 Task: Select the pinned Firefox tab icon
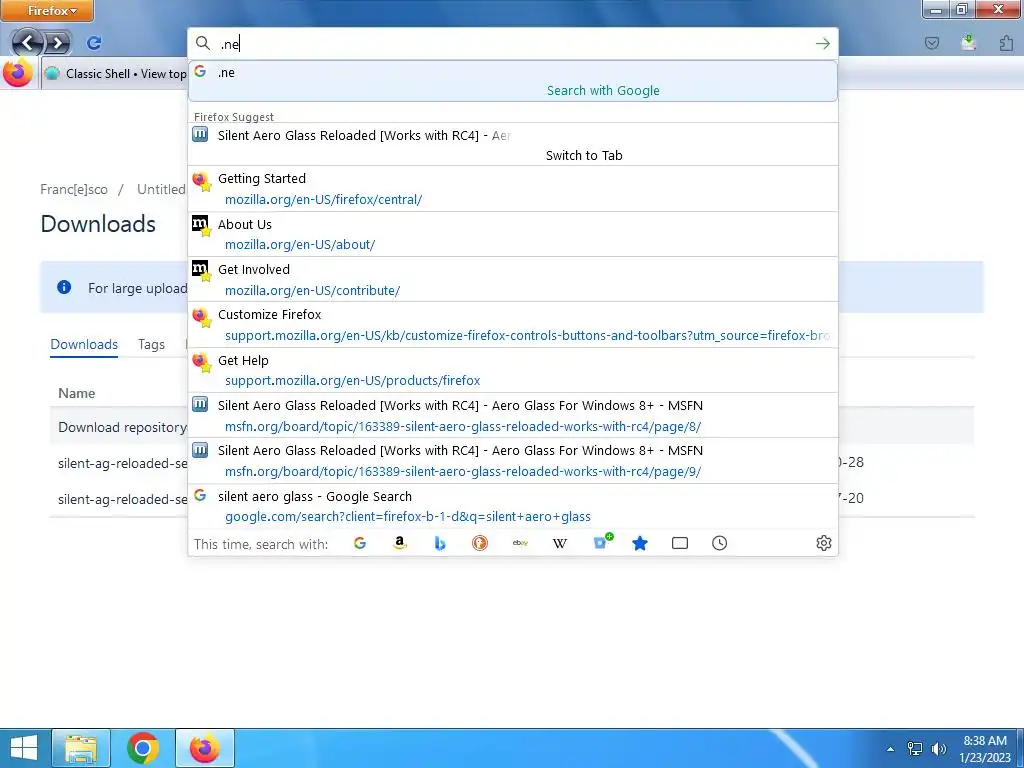(x=18, y=73)
